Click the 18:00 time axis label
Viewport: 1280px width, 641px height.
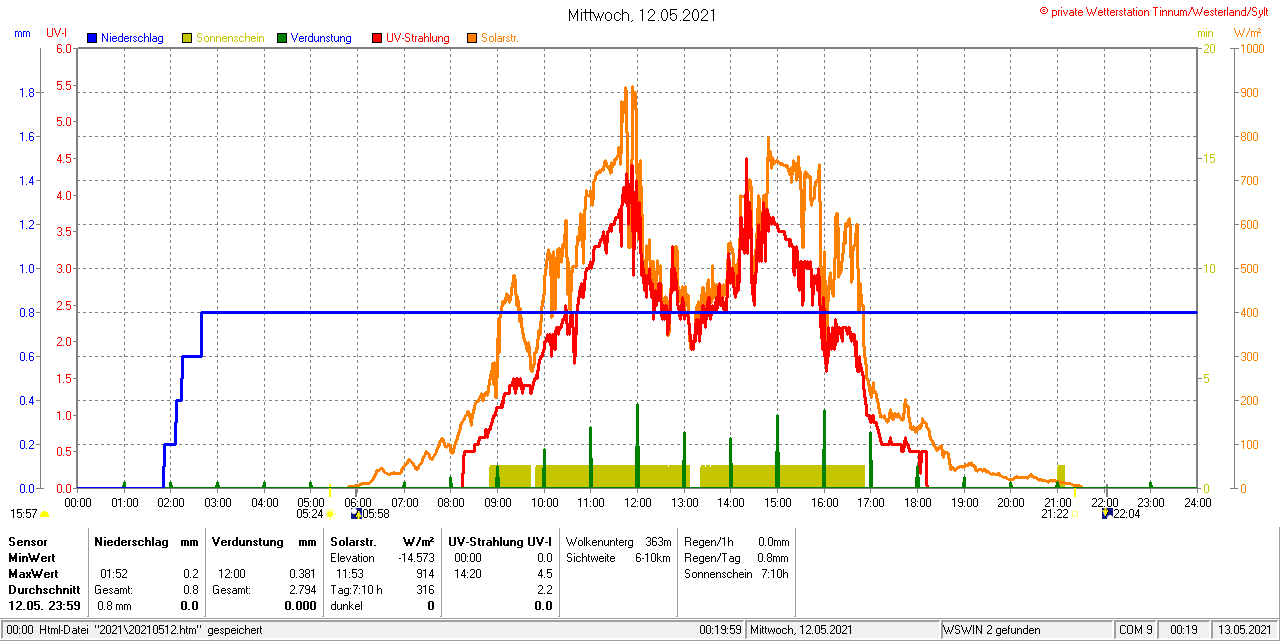917,502
